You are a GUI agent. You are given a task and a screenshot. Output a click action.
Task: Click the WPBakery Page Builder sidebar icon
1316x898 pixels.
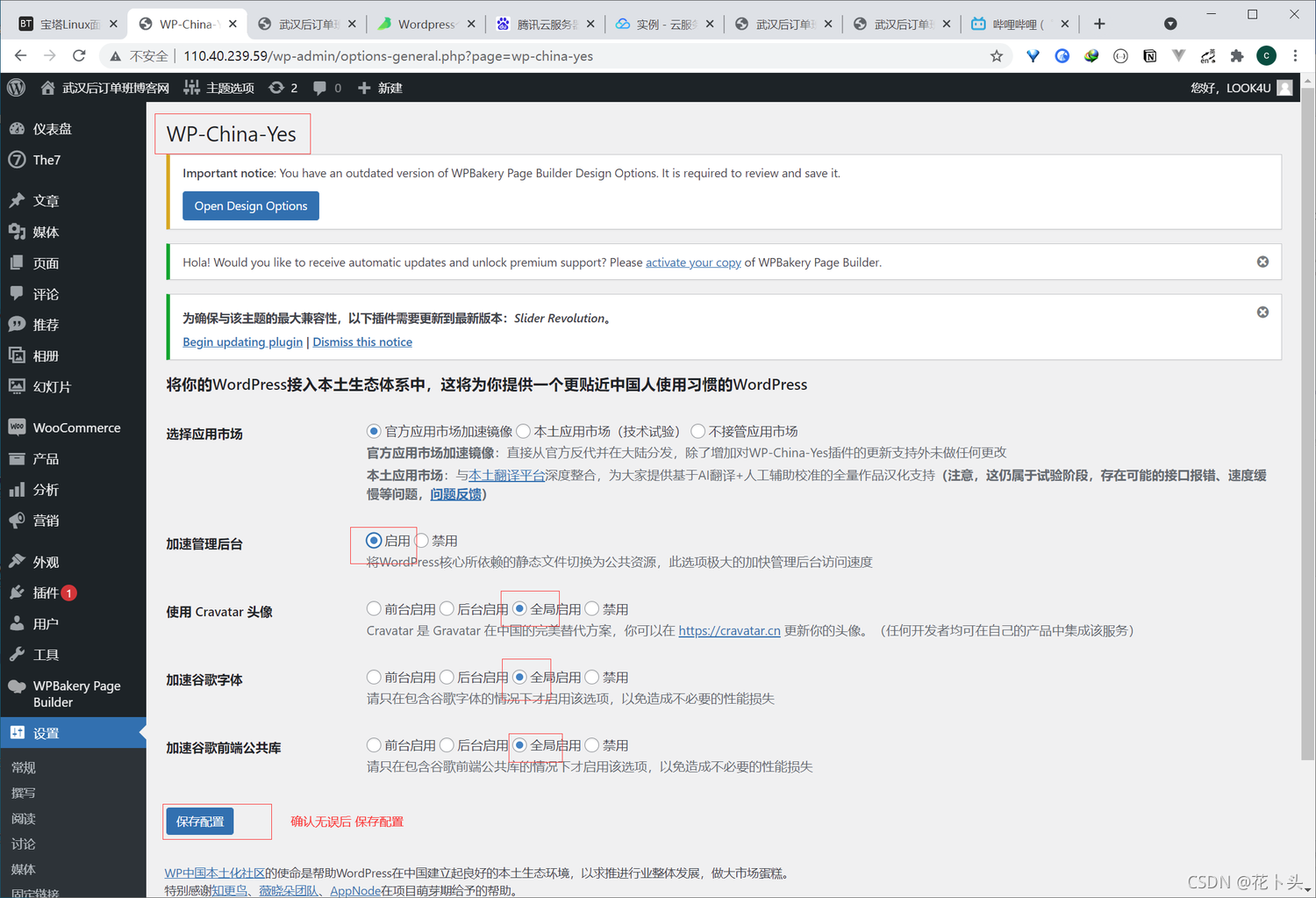click(17, 686)
